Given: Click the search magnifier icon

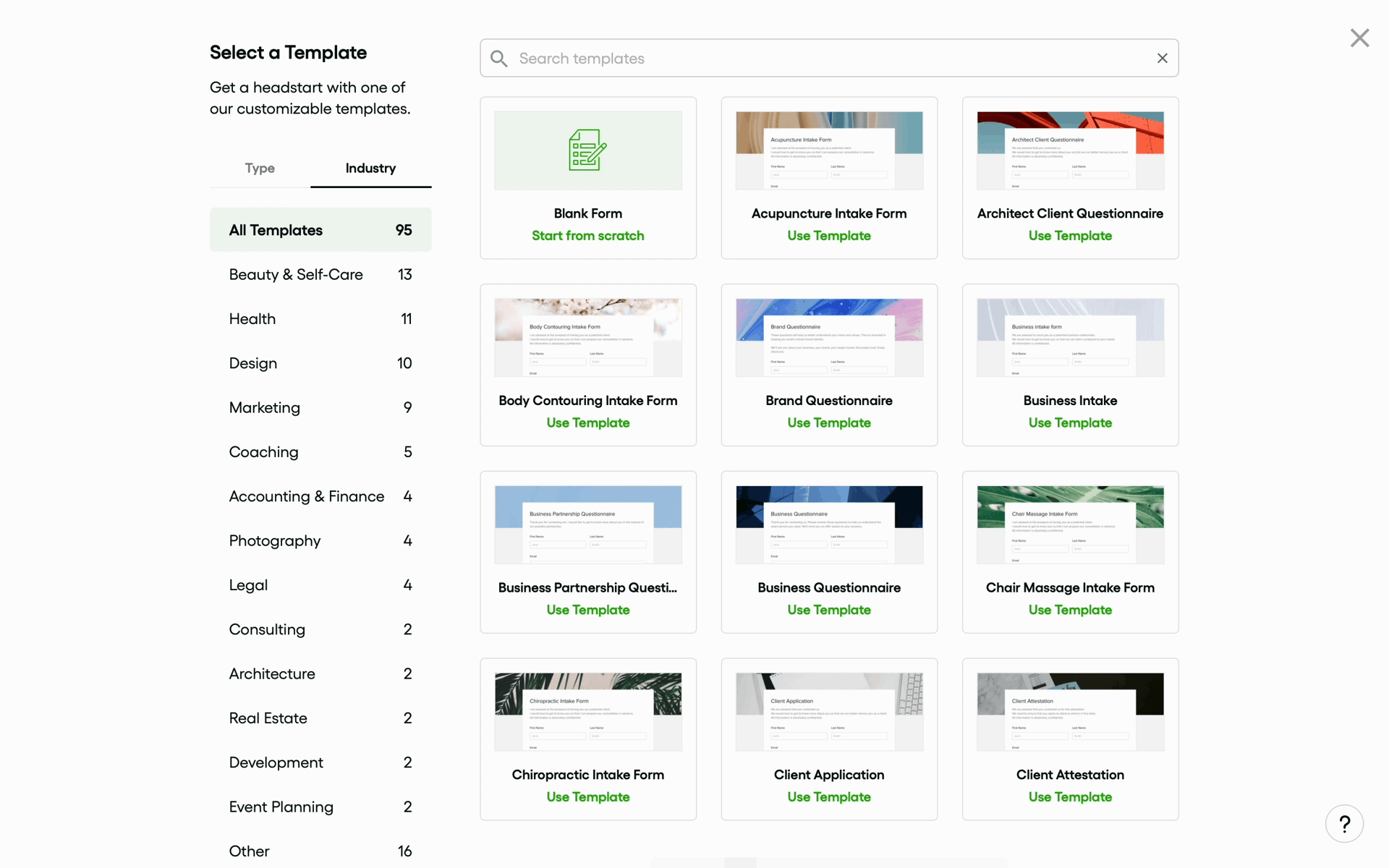Looking at the screenshot, I should pos(499,59).
